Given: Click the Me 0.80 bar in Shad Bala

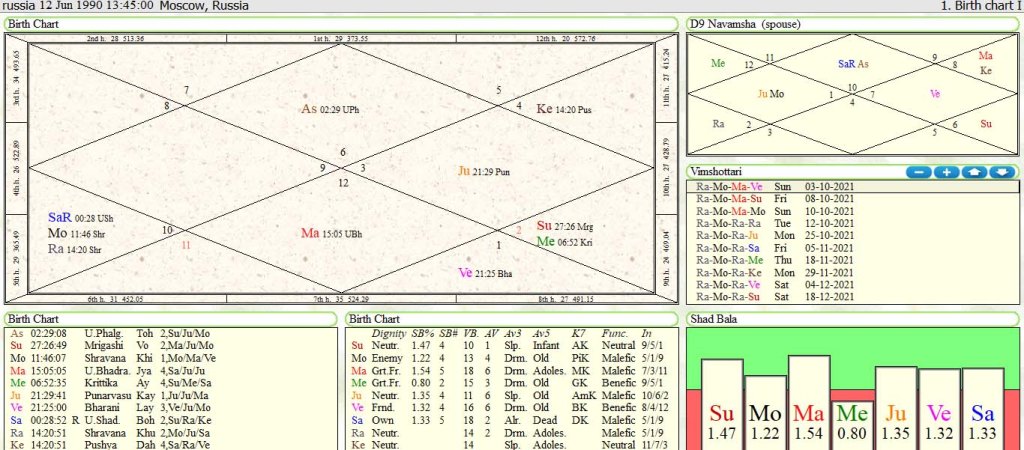Looking at the screenshot, I should click(852, 412).
